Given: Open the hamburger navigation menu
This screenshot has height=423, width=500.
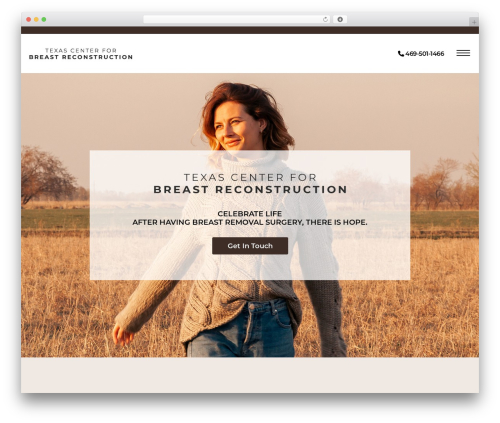Looking at the screenshot, I should click(x=463, y=53).
